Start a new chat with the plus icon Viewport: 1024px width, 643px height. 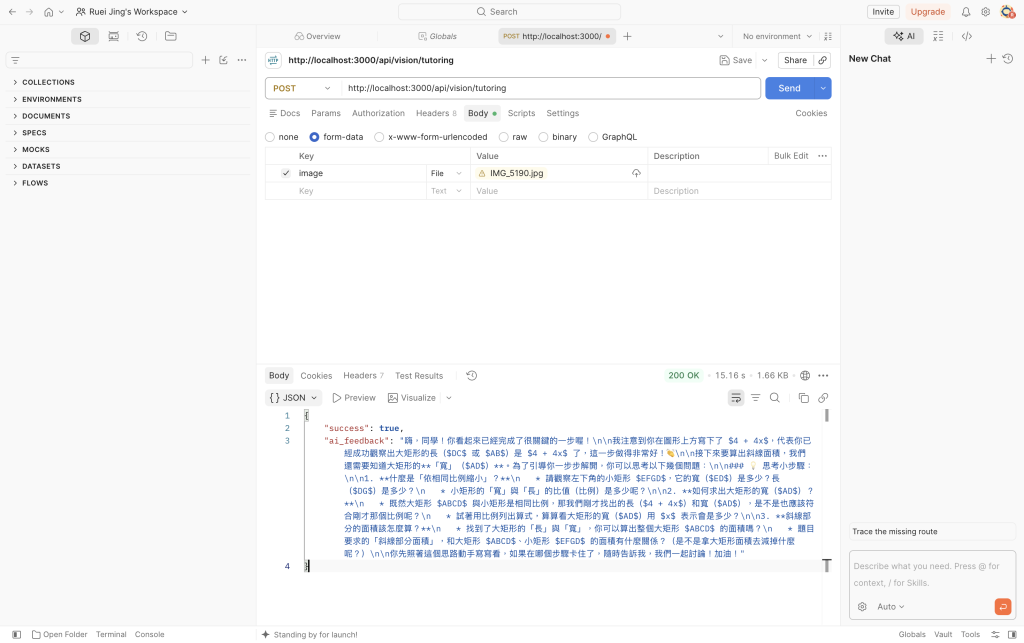[x=991, y=59]
